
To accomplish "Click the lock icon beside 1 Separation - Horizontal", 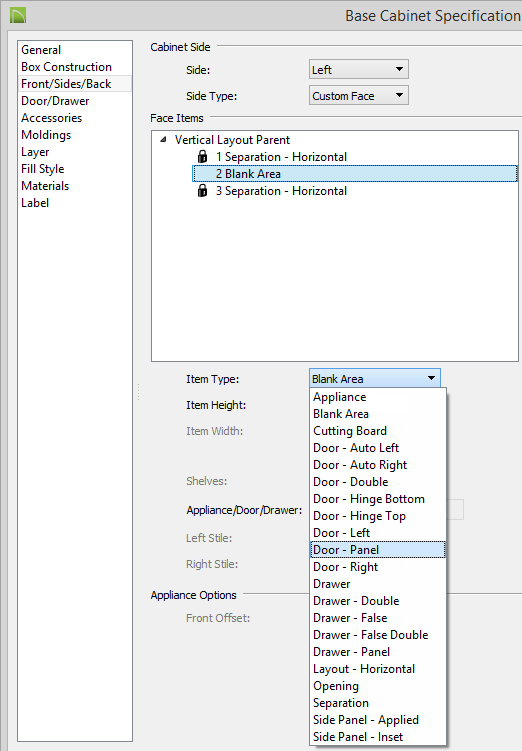I will click(203, 156).
